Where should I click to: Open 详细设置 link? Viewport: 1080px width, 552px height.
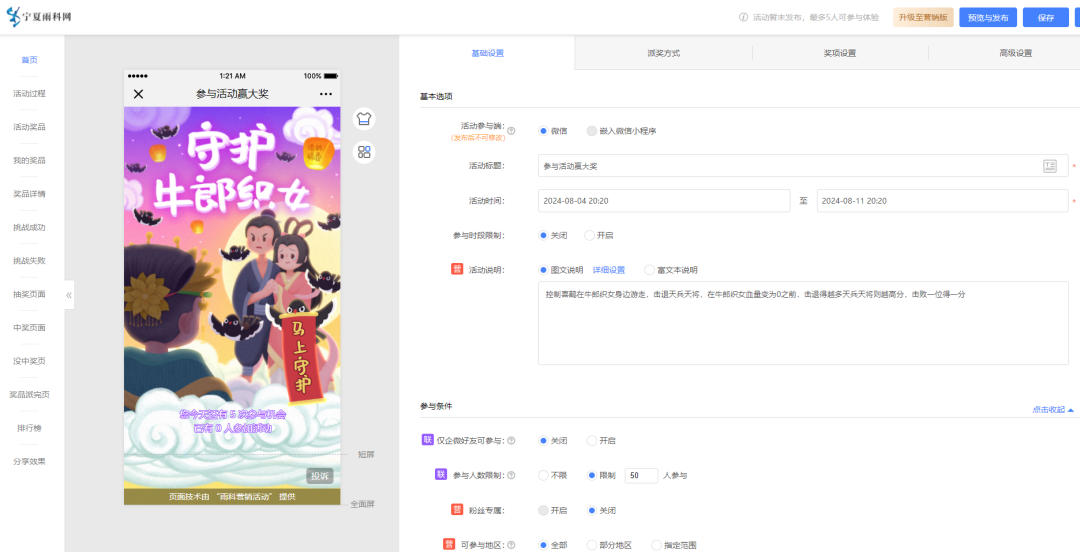609,270
